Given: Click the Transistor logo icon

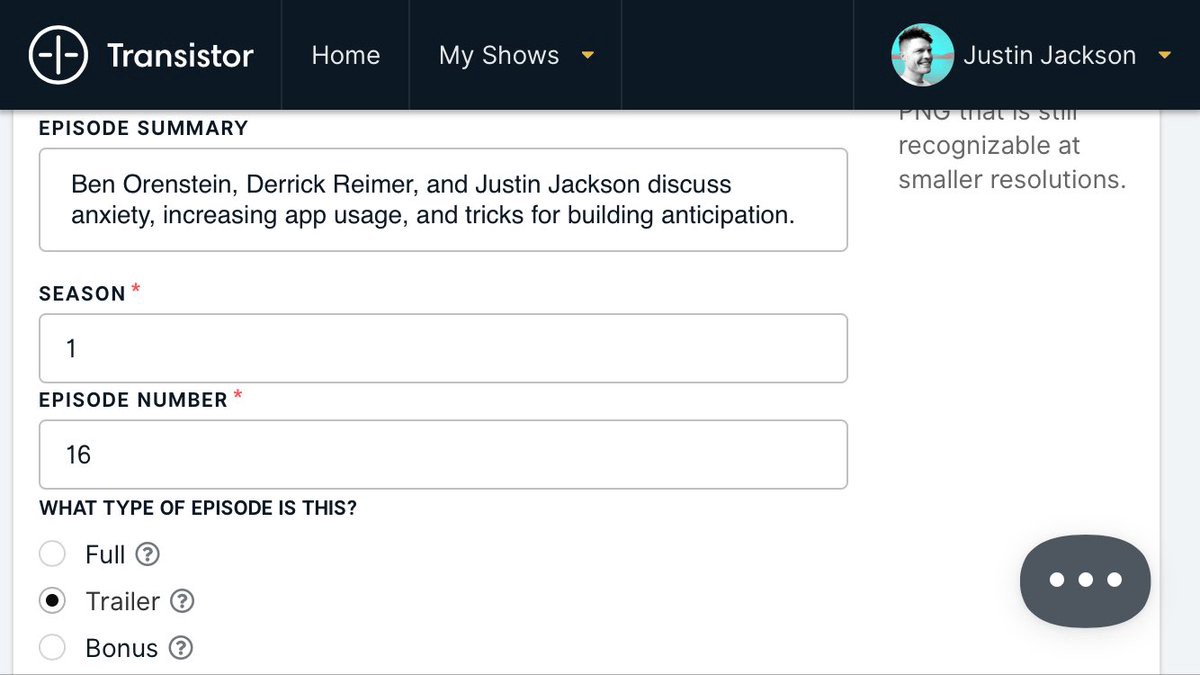Looking at the screenshot, I should coord(59,55).
